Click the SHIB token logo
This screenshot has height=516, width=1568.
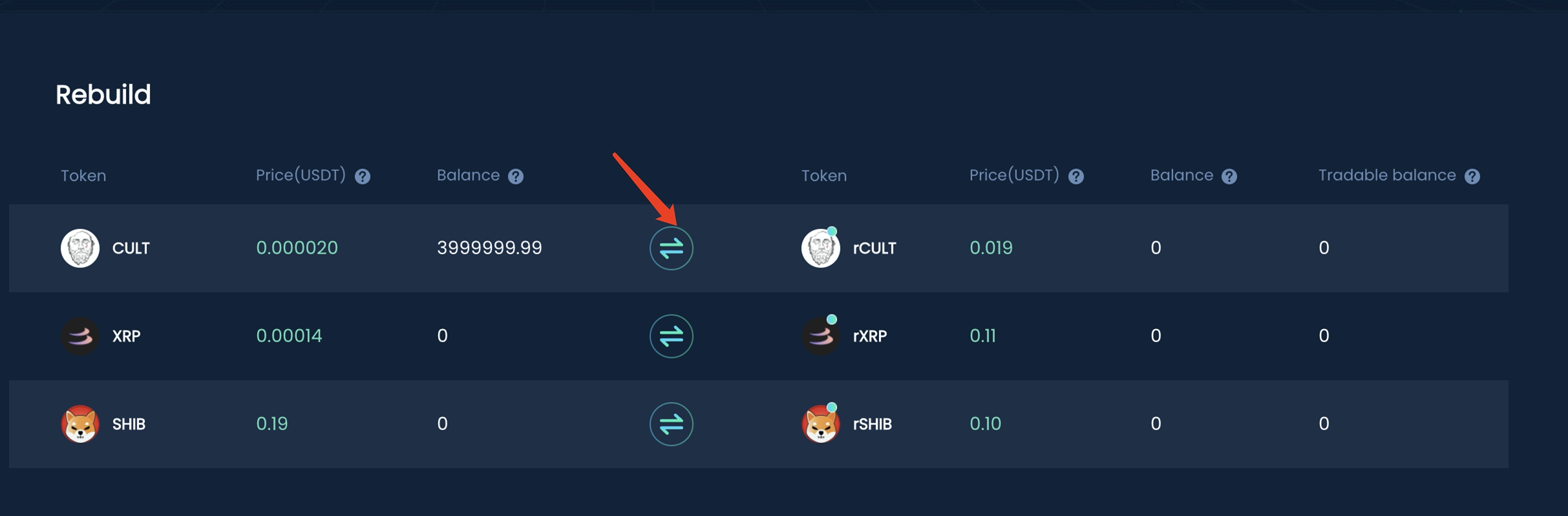tap(80, 424)
